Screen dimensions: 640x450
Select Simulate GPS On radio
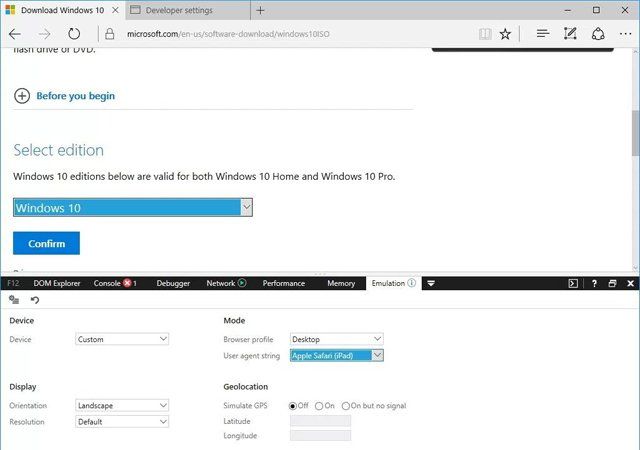click(x=319, y=406)
